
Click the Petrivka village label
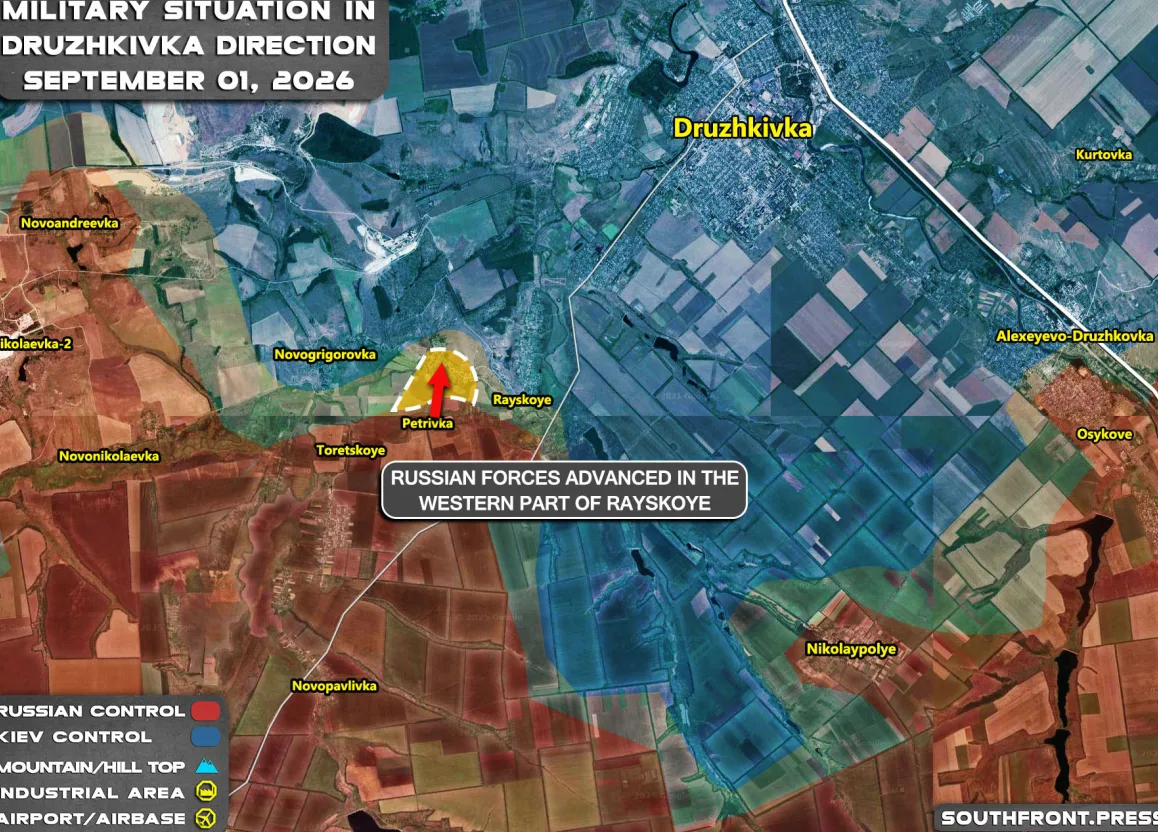click(x=427, y=423)
